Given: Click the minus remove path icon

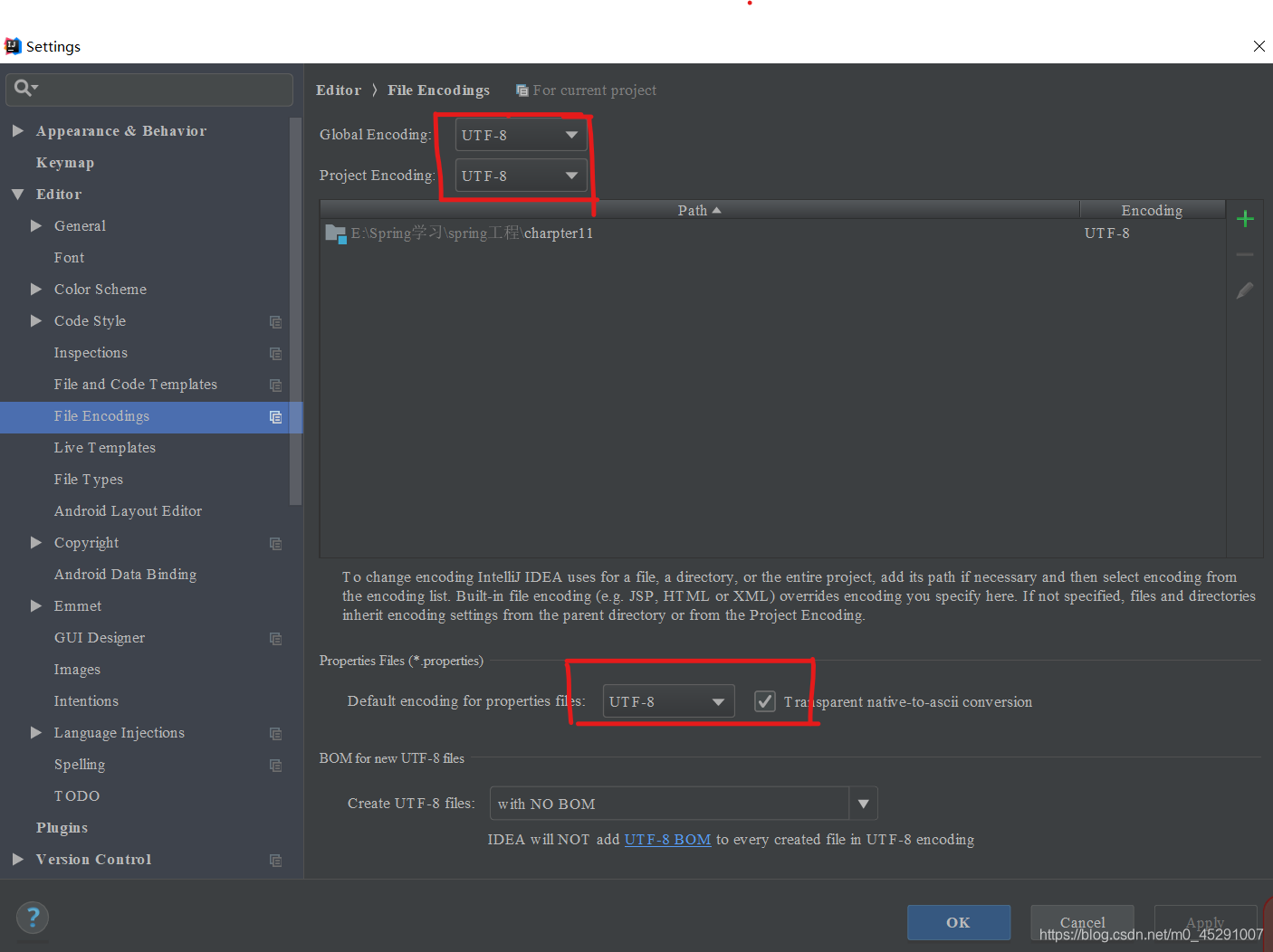Looking at the screenshot, I should tap(1245, 255).
